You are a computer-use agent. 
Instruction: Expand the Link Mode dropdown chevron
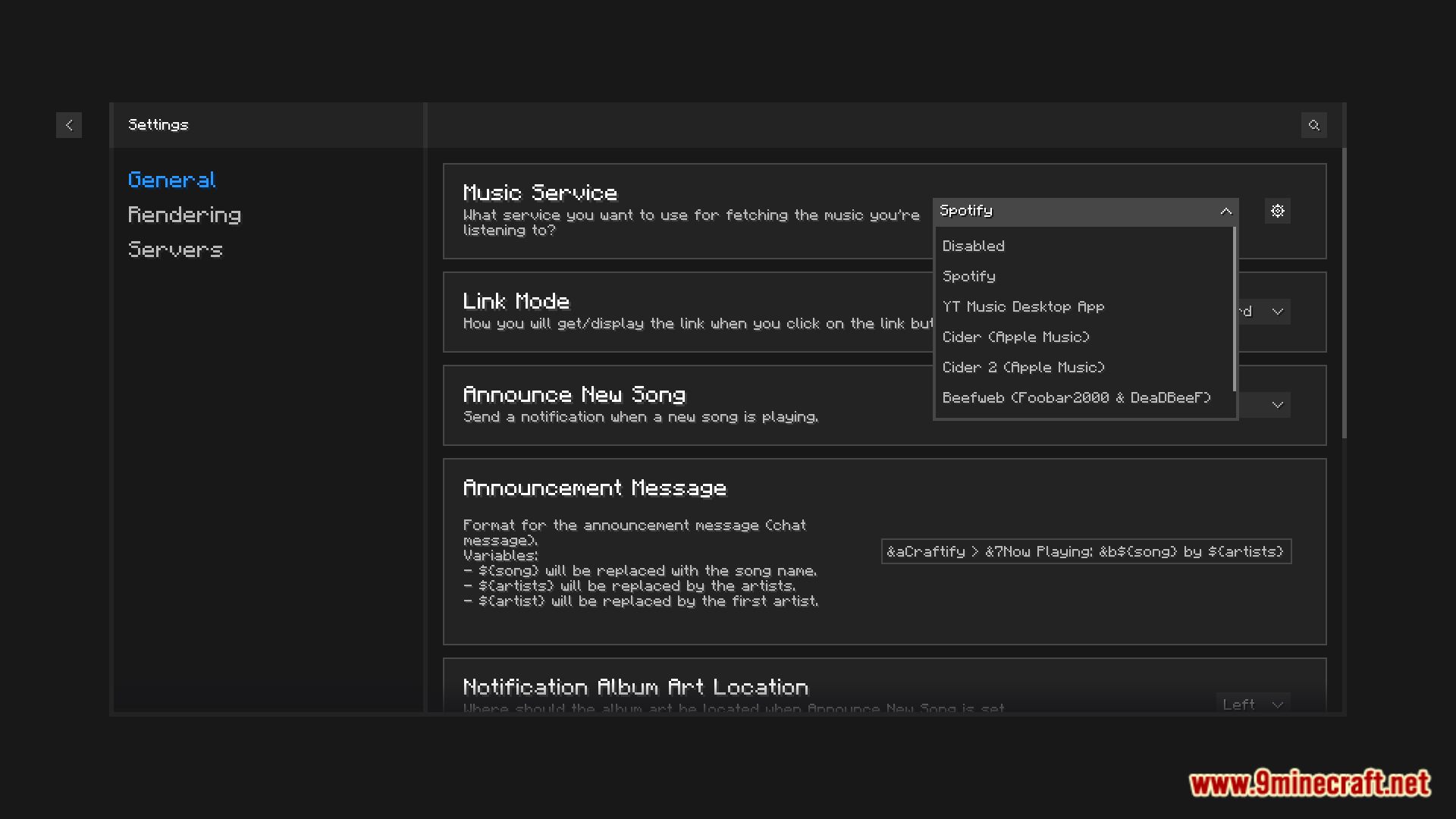(x=1278, y=312)
